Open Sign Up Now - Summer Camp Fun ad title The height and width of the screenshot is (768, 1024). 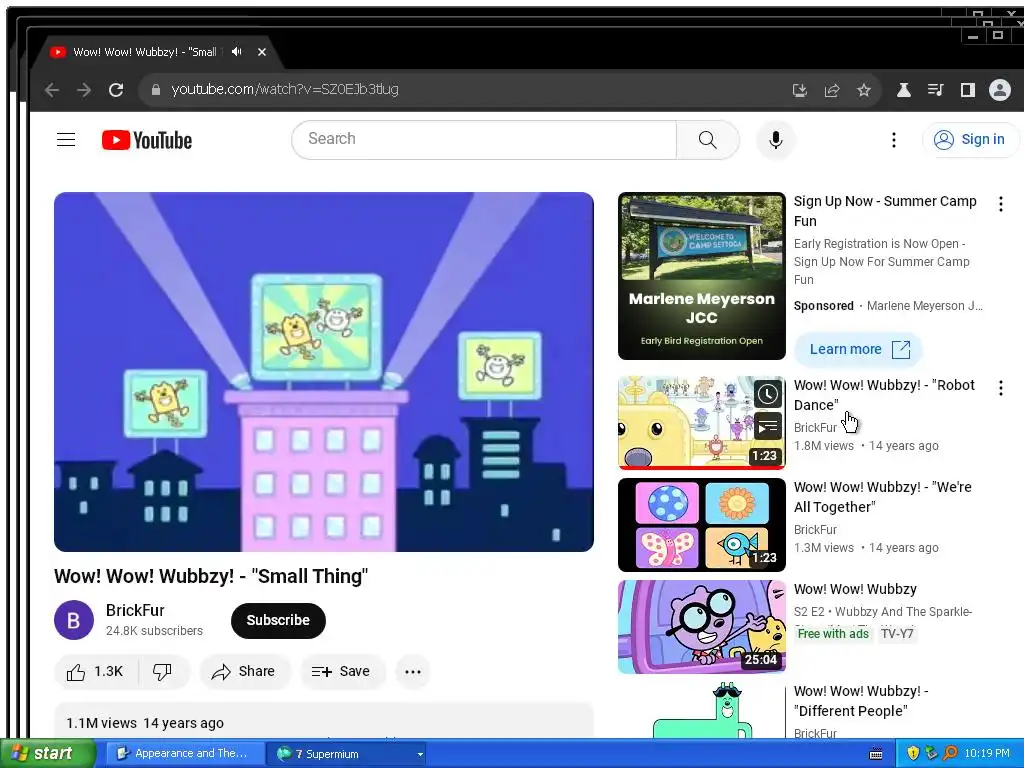(x=885, y=211)
